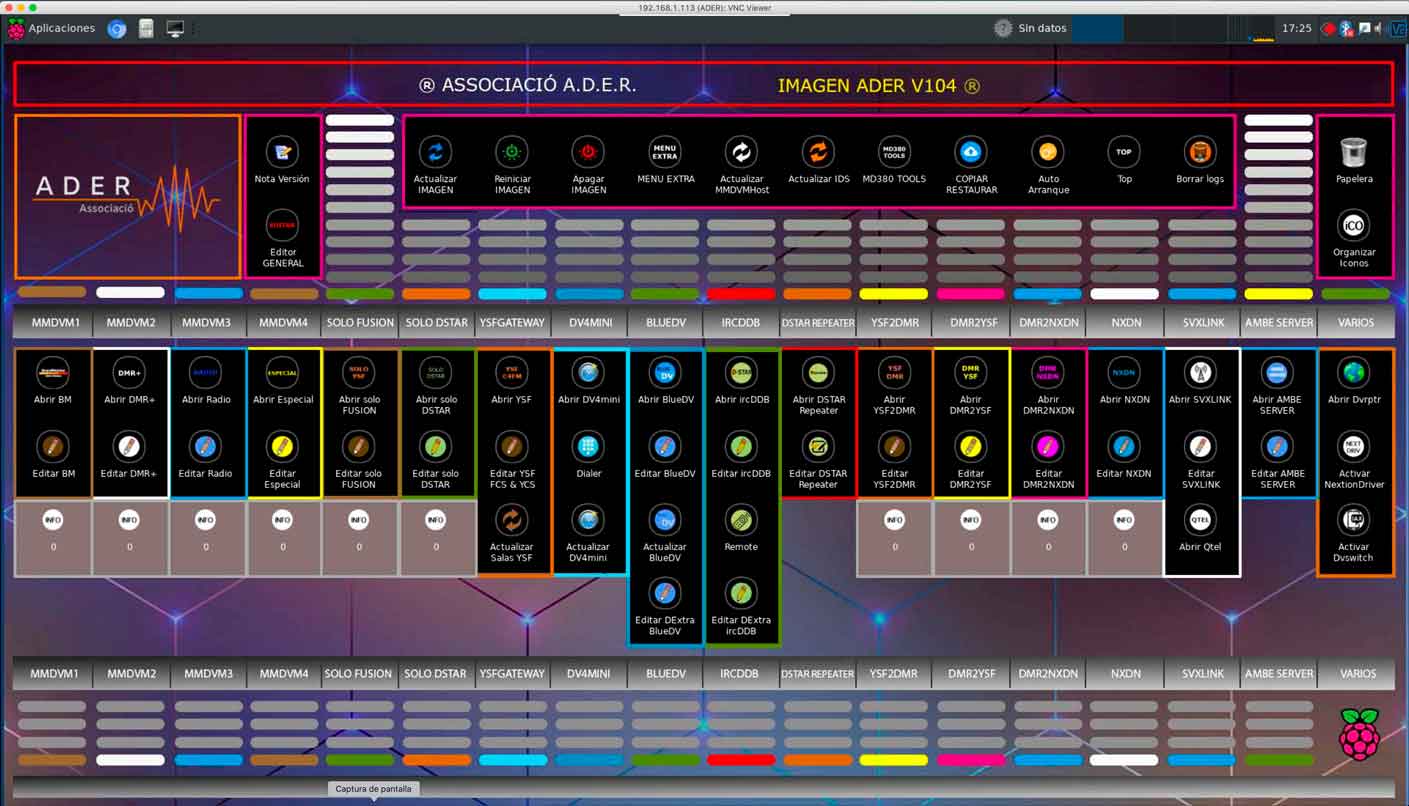The image size is (1409, 806).
Task: Click the Captura de pantalla label
Action: [373, 789]
